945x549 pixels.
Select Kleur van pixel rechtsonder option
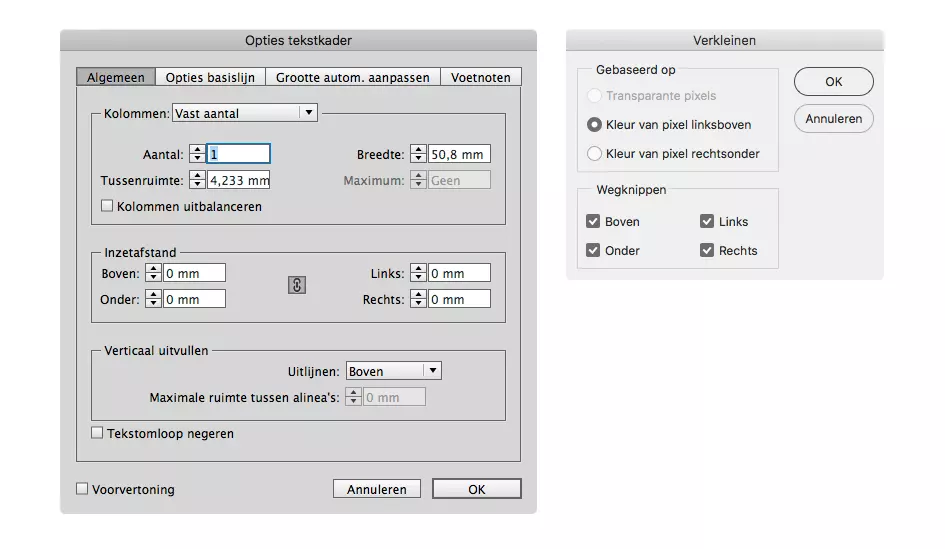pyautogui.click(x=595, y=154)
